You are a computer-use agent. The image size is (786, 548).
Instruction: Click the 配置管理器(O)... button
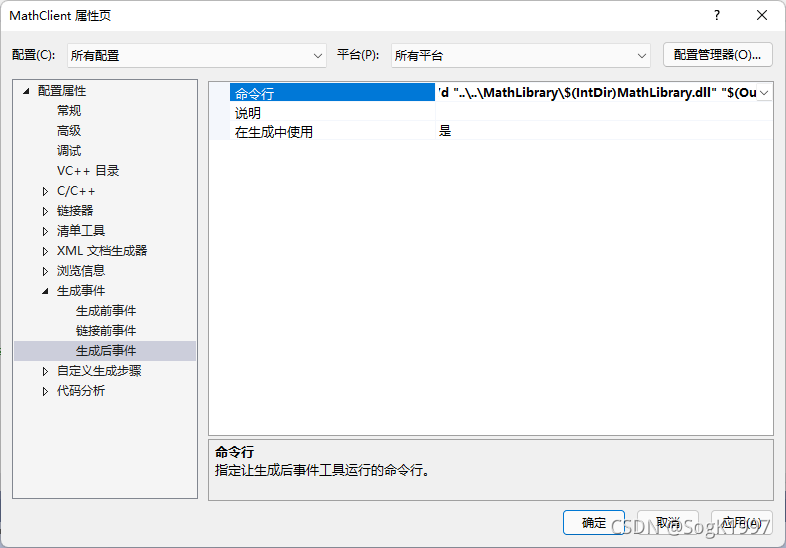[717, 55]
